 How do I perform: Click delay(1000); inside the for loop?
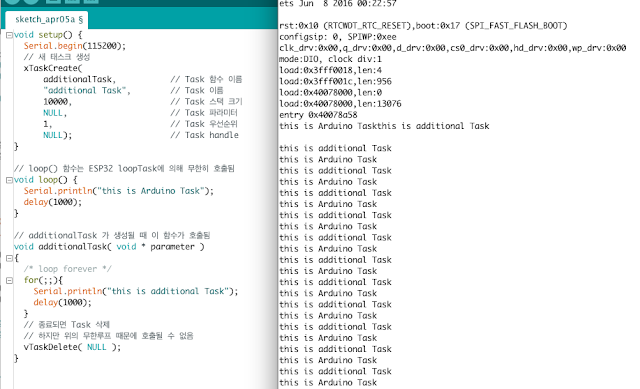pos(62,302)
